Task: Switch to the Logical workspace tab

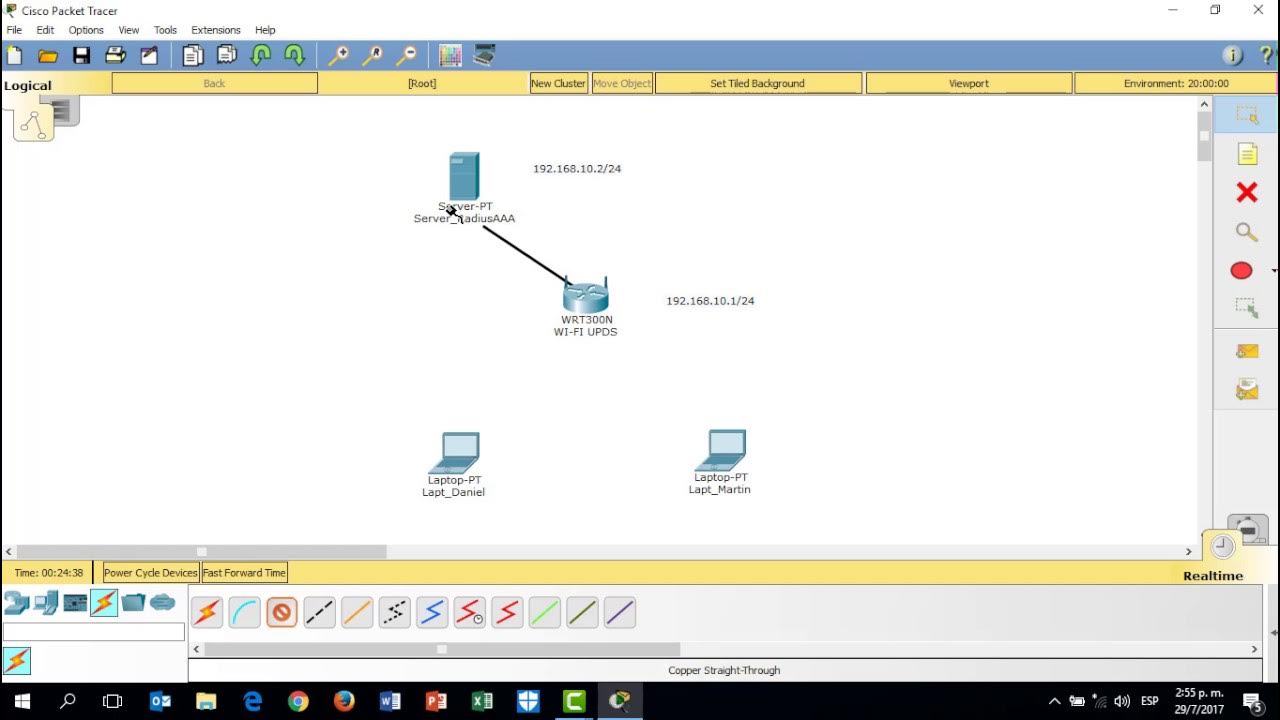Action: [x=28, y=85]
